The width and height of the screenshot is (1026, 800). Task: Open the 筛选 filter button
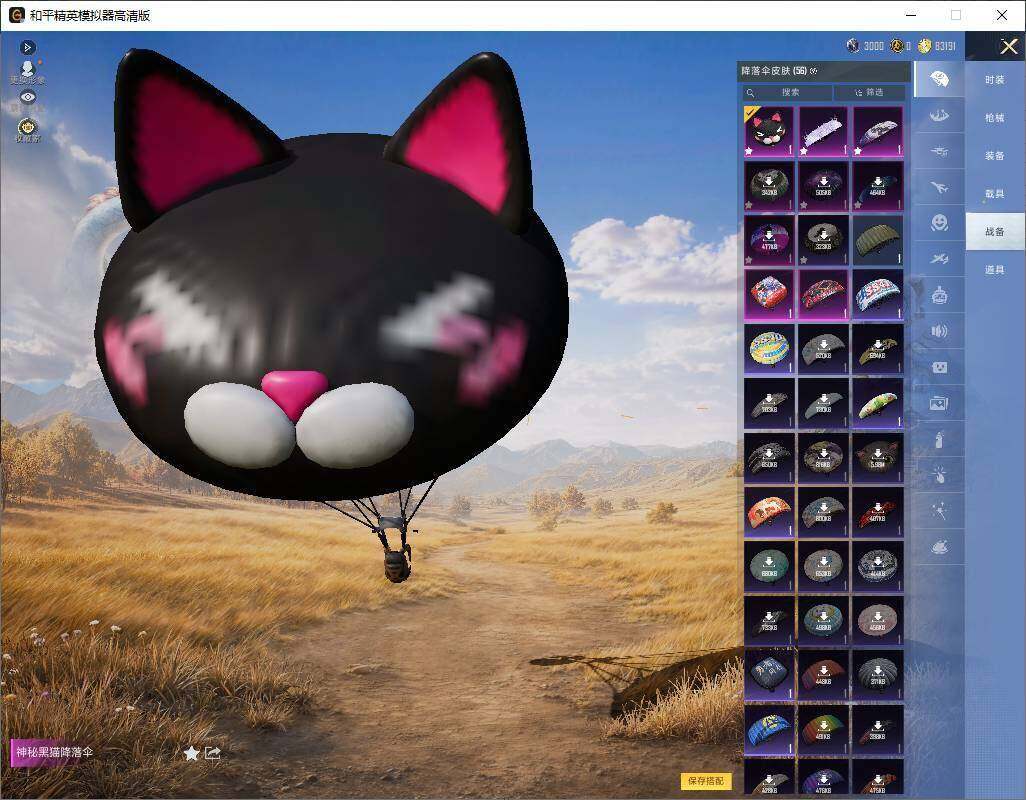870,92
